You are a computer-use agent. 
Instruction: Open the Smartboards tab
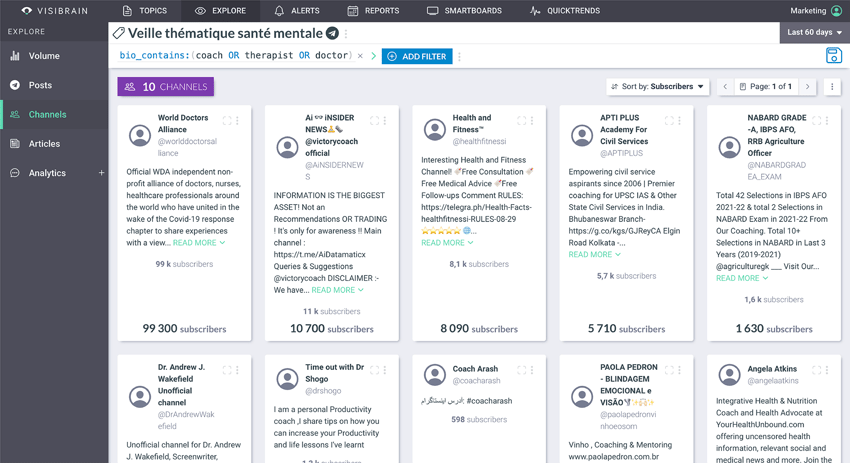click(x=465, y=10)
